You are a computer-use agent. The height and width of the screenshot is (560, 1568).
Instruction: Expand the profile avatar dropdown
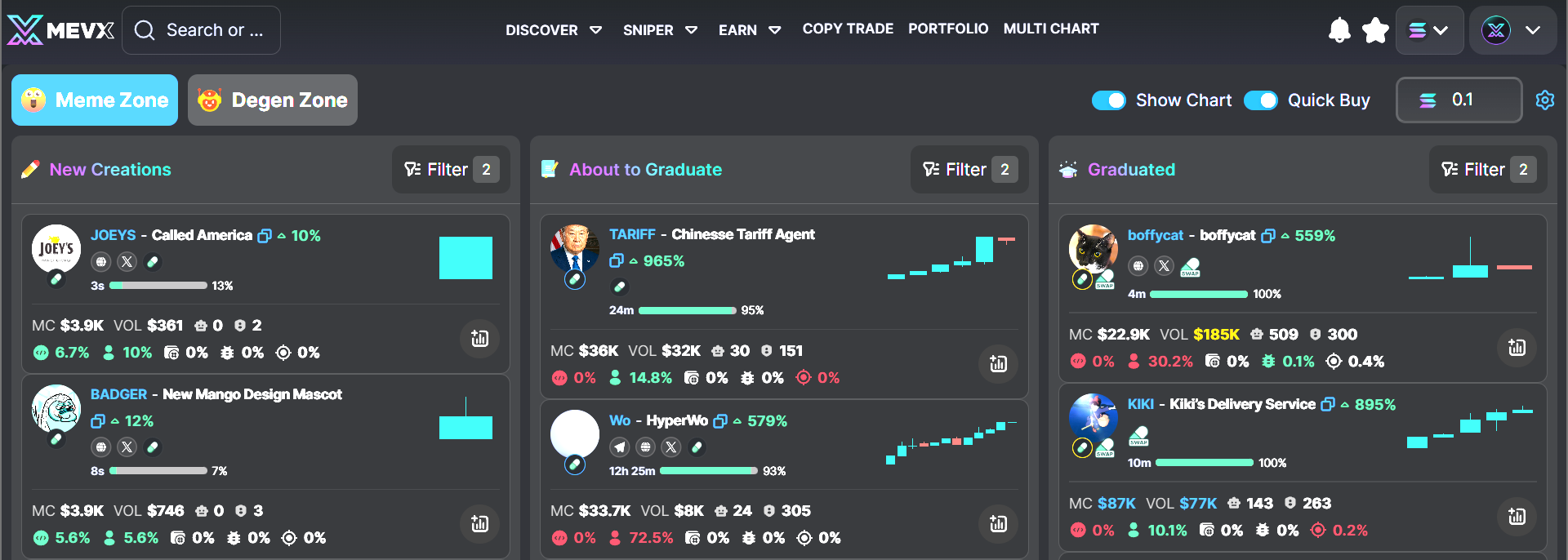coord(1512,29)
